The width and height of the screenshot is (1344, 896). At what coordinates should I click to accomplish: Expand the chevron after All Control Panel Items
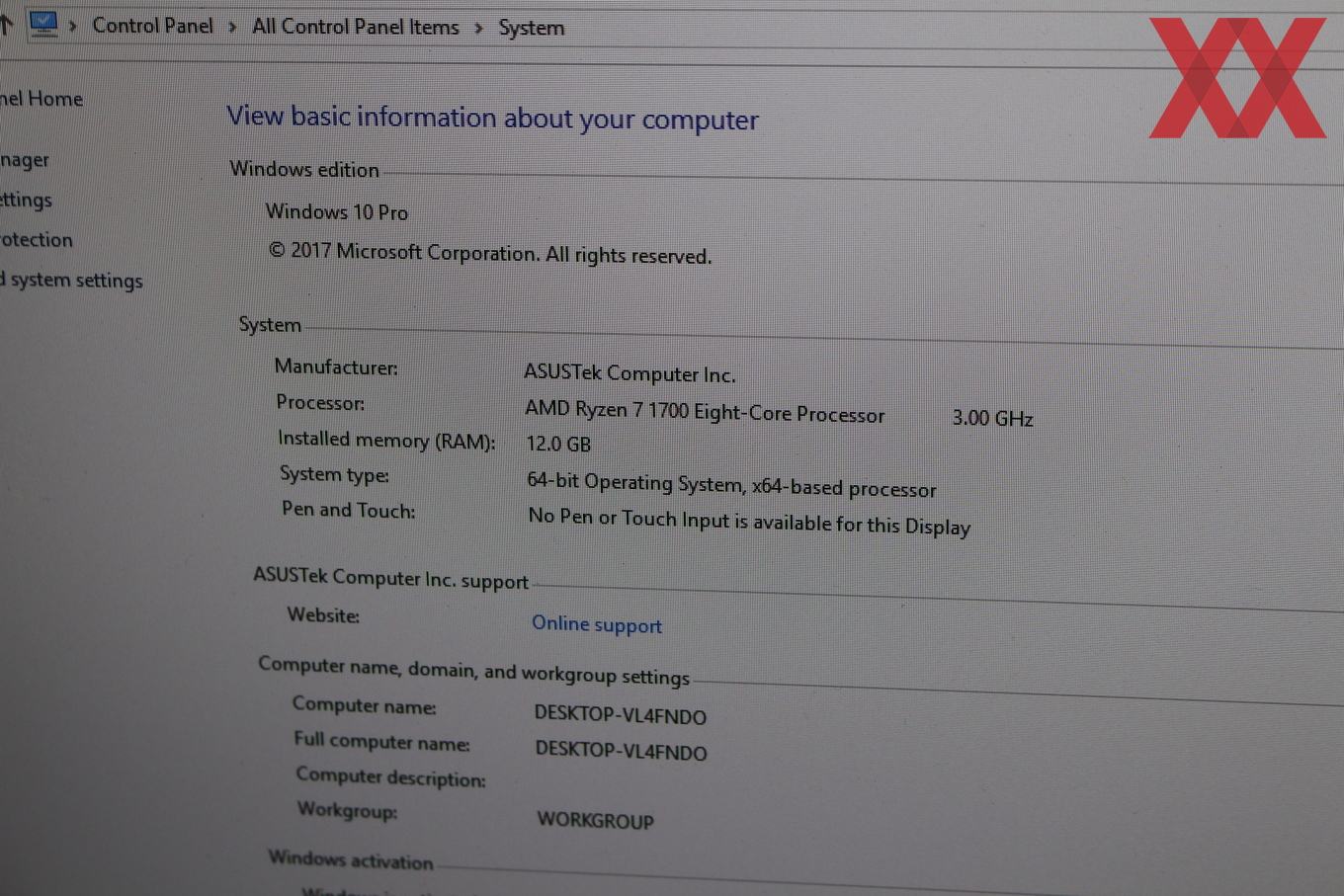pyautogui.click(x=478, y=28)
